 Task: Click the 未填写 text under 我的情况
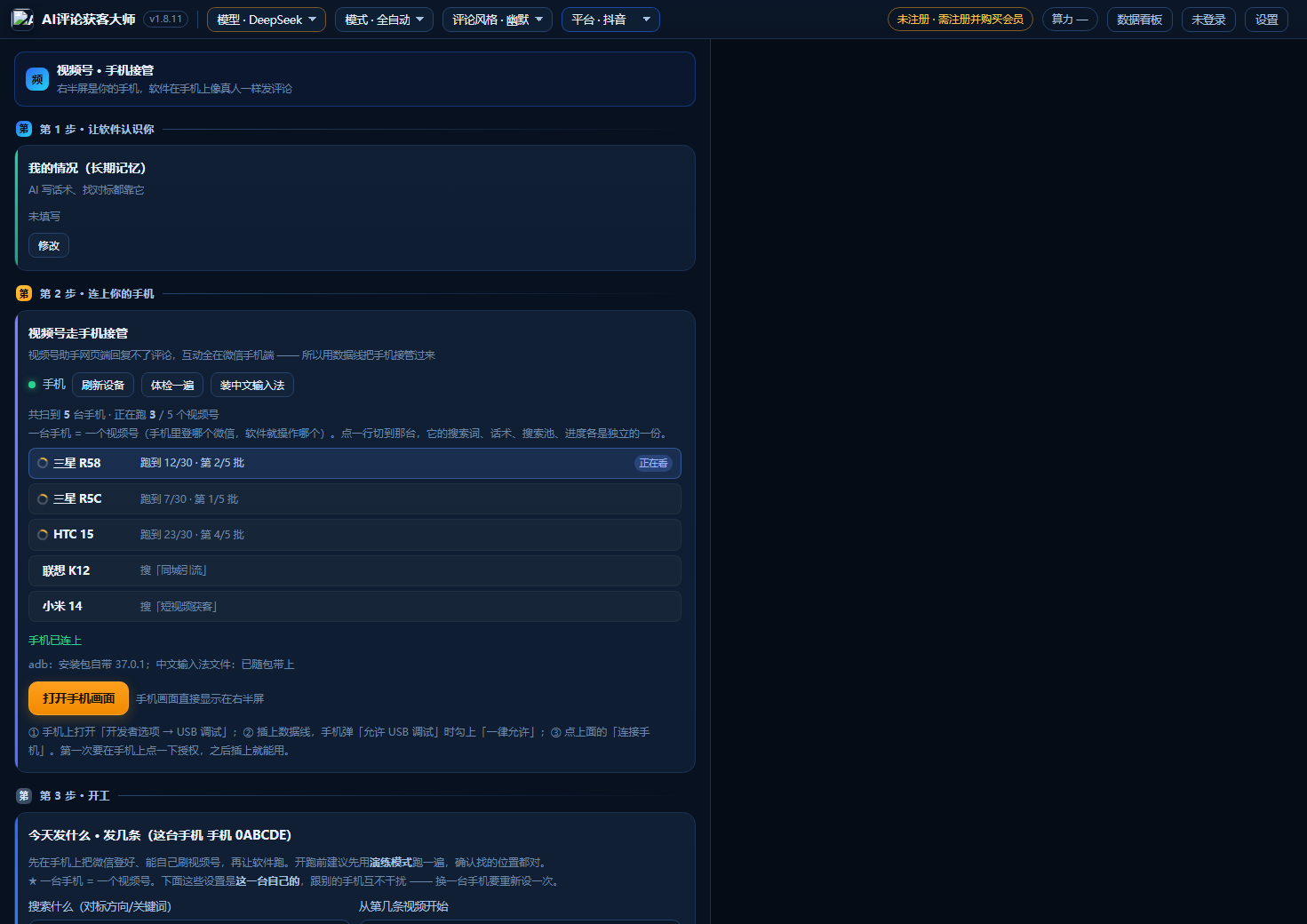(44, 217)
